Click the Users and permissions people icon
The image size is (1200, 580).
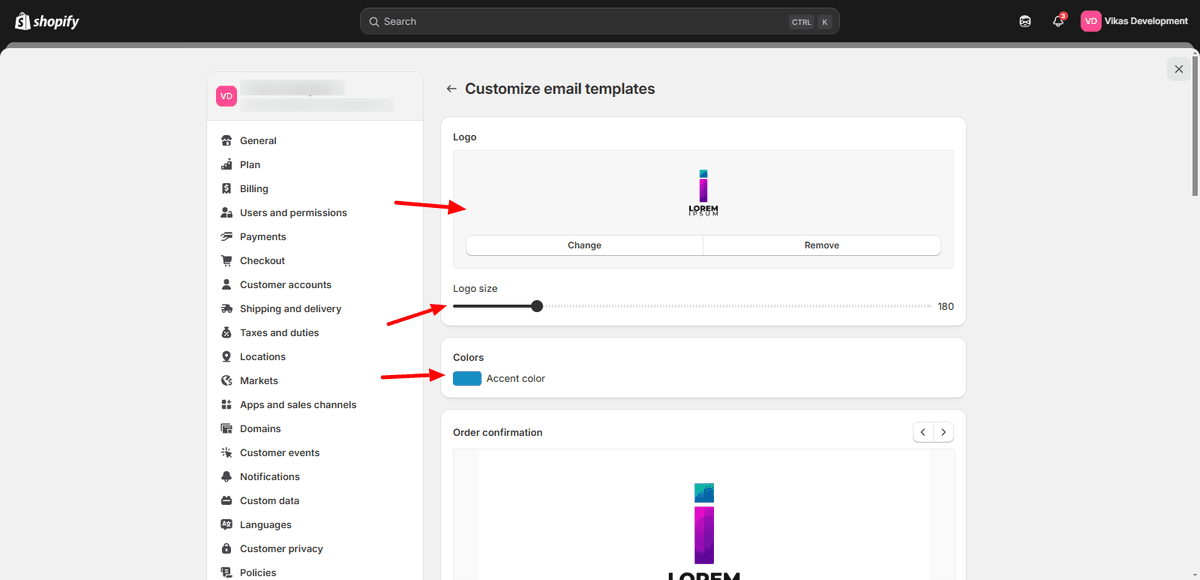[227, 213]
